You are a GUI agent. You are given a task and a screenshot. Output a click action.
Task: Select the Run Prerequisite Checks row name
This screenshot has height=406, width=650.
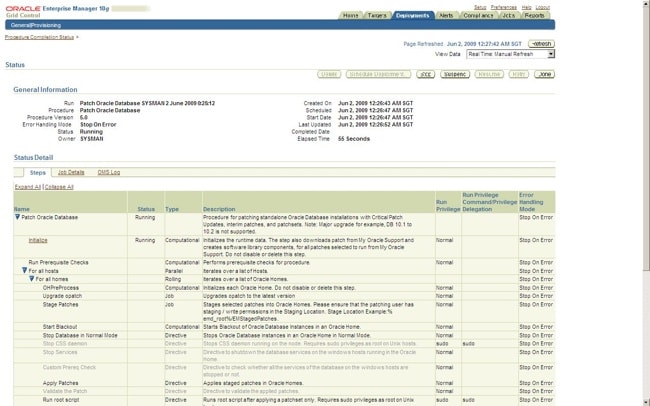58,262
